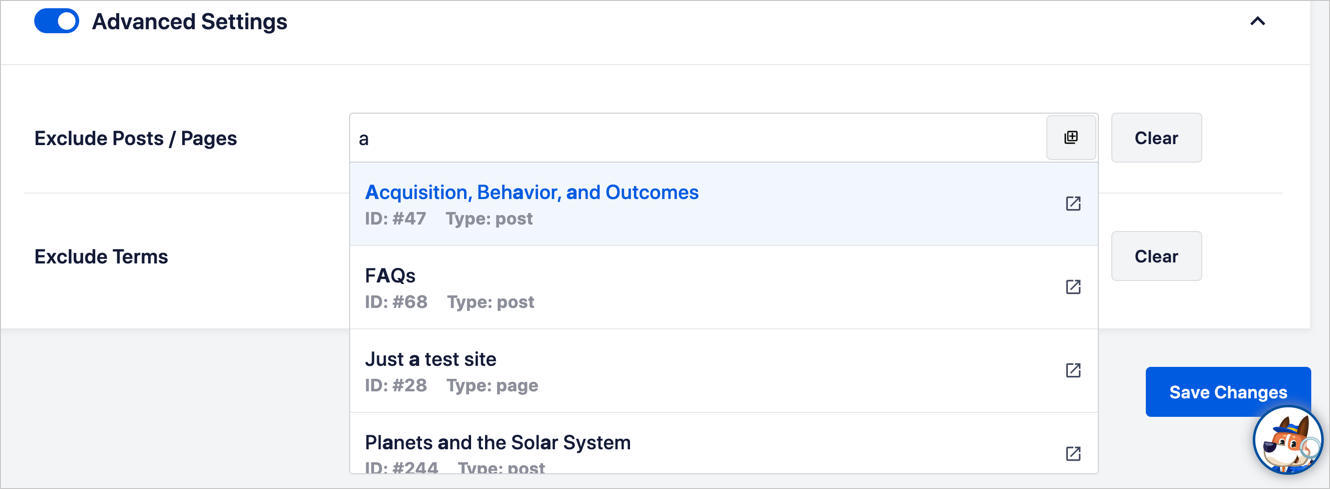The width and height of the screenshot is (1330, 489).
Task: Open the Planets and the Solar System external link
Action: coord(1073,454)
